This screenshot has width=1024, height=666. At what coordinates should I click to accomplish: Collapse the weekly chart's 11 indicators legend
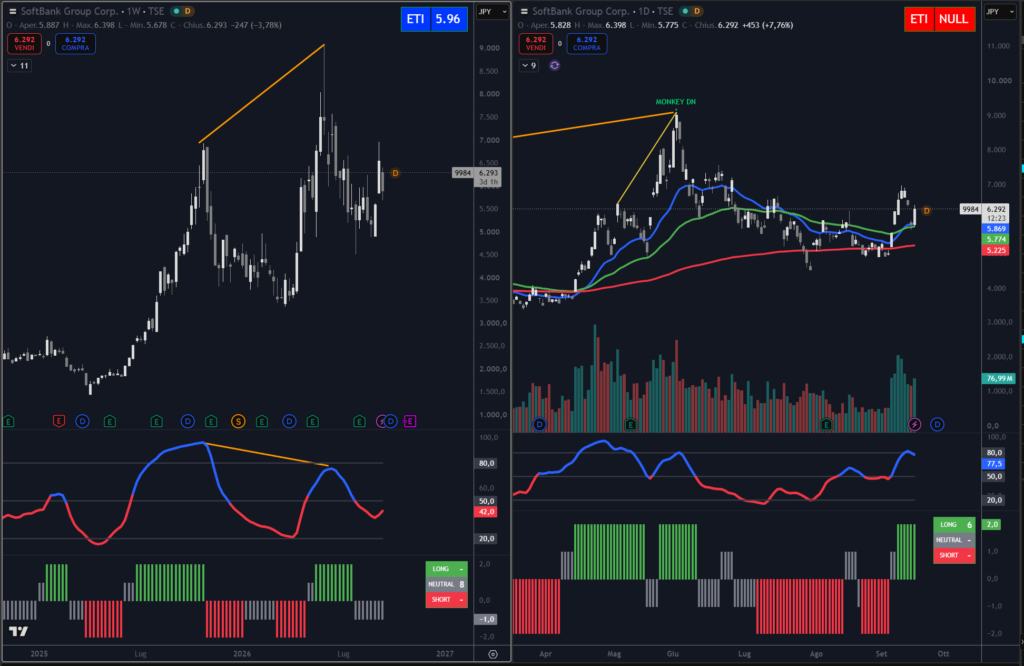20,65
